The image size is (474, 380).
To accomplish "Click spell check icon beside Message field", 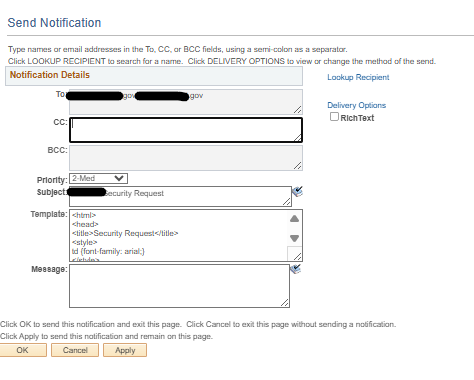I will [295, 269].
